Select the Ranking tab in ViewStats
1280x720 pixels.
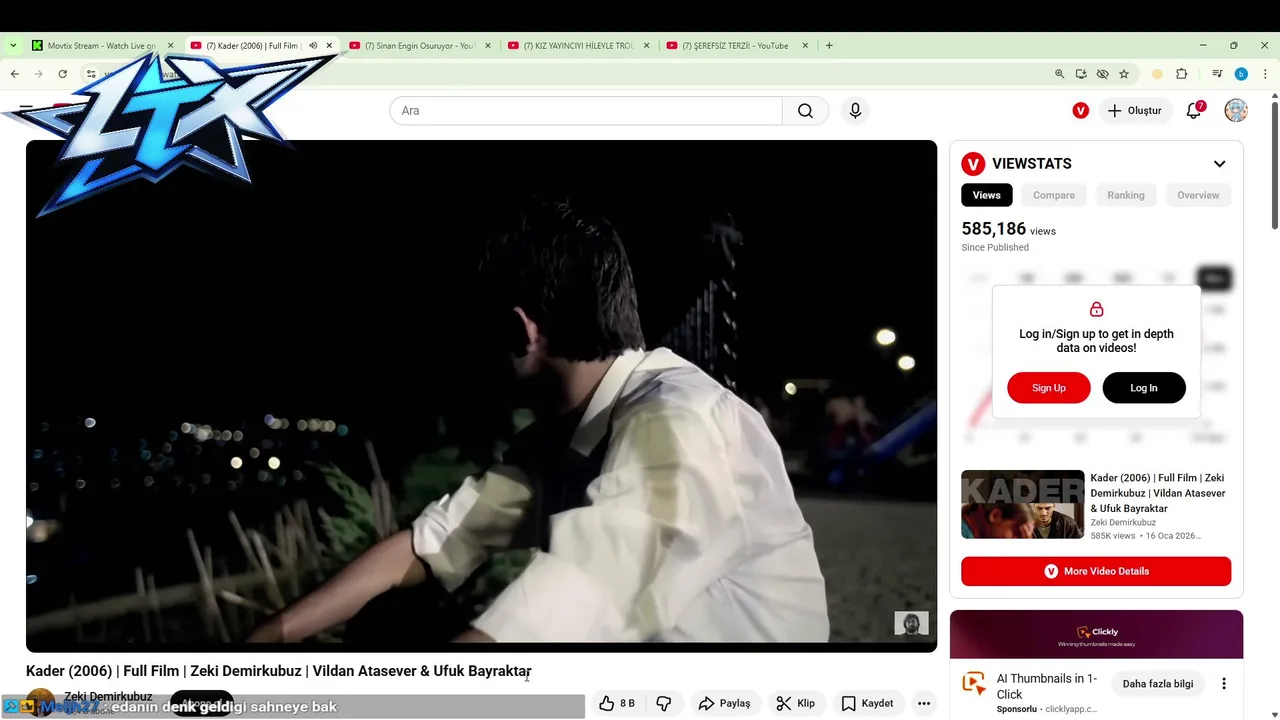pos(1126,195)
